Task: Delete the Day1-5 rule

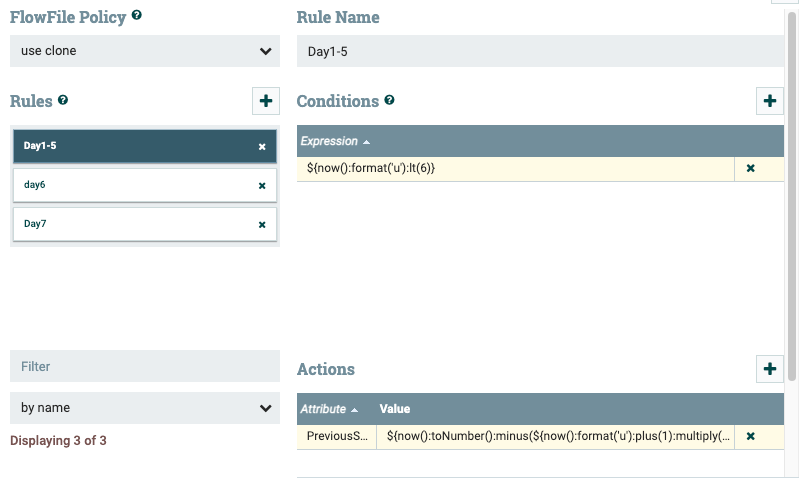Action: point(262,147)
